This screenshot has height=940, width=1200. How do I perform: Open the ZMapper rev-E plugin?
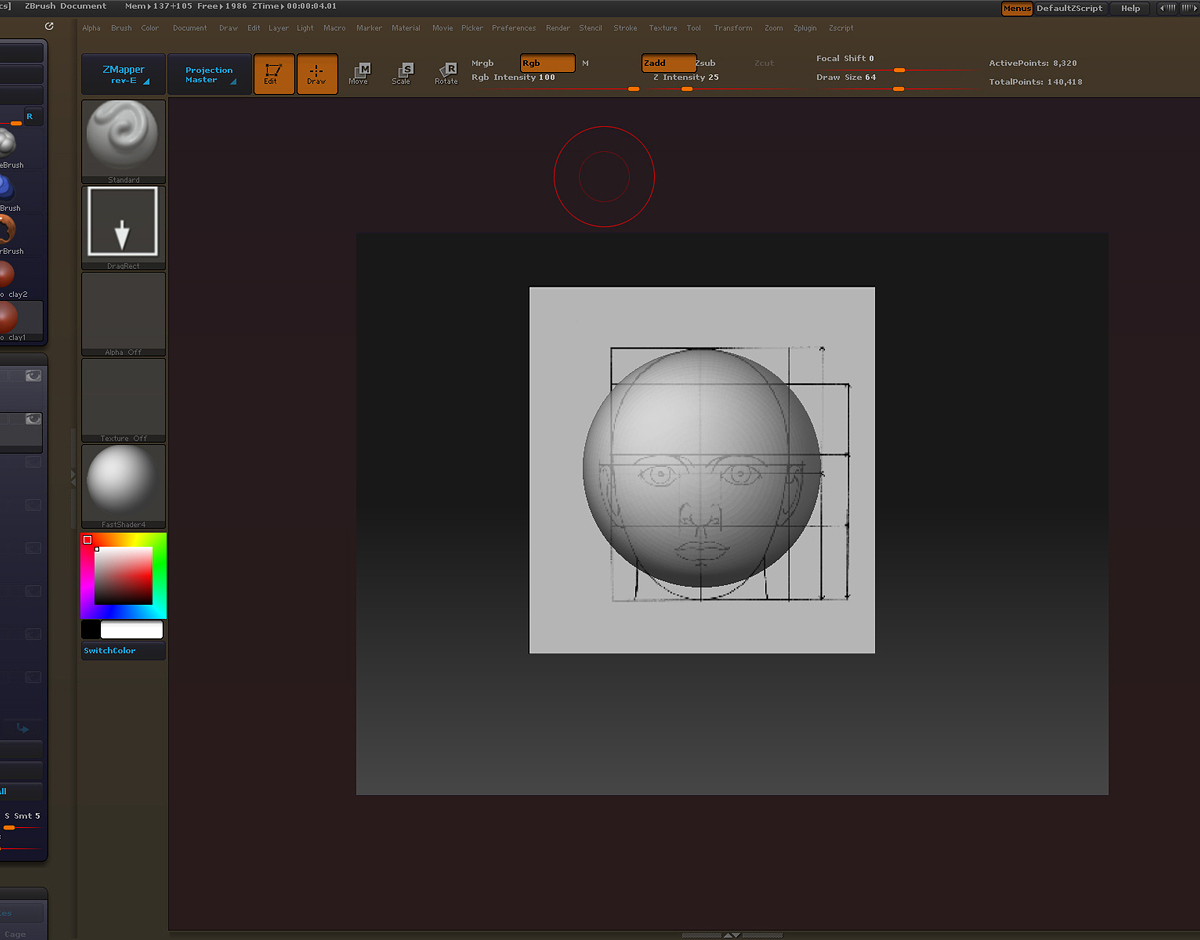click(124, 74)
